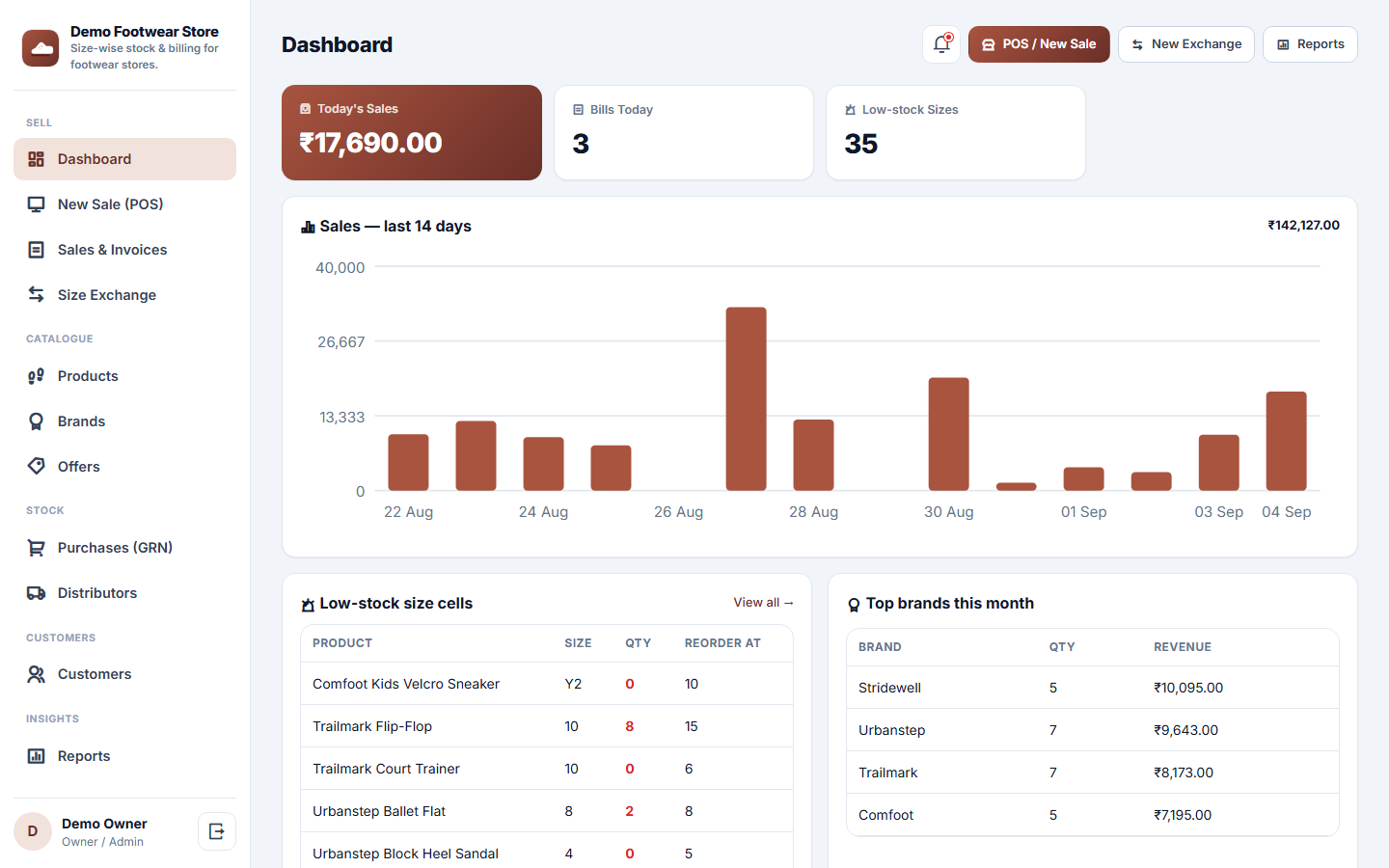
Task: Click the Today's Sales card
Action: coord(412,133)
